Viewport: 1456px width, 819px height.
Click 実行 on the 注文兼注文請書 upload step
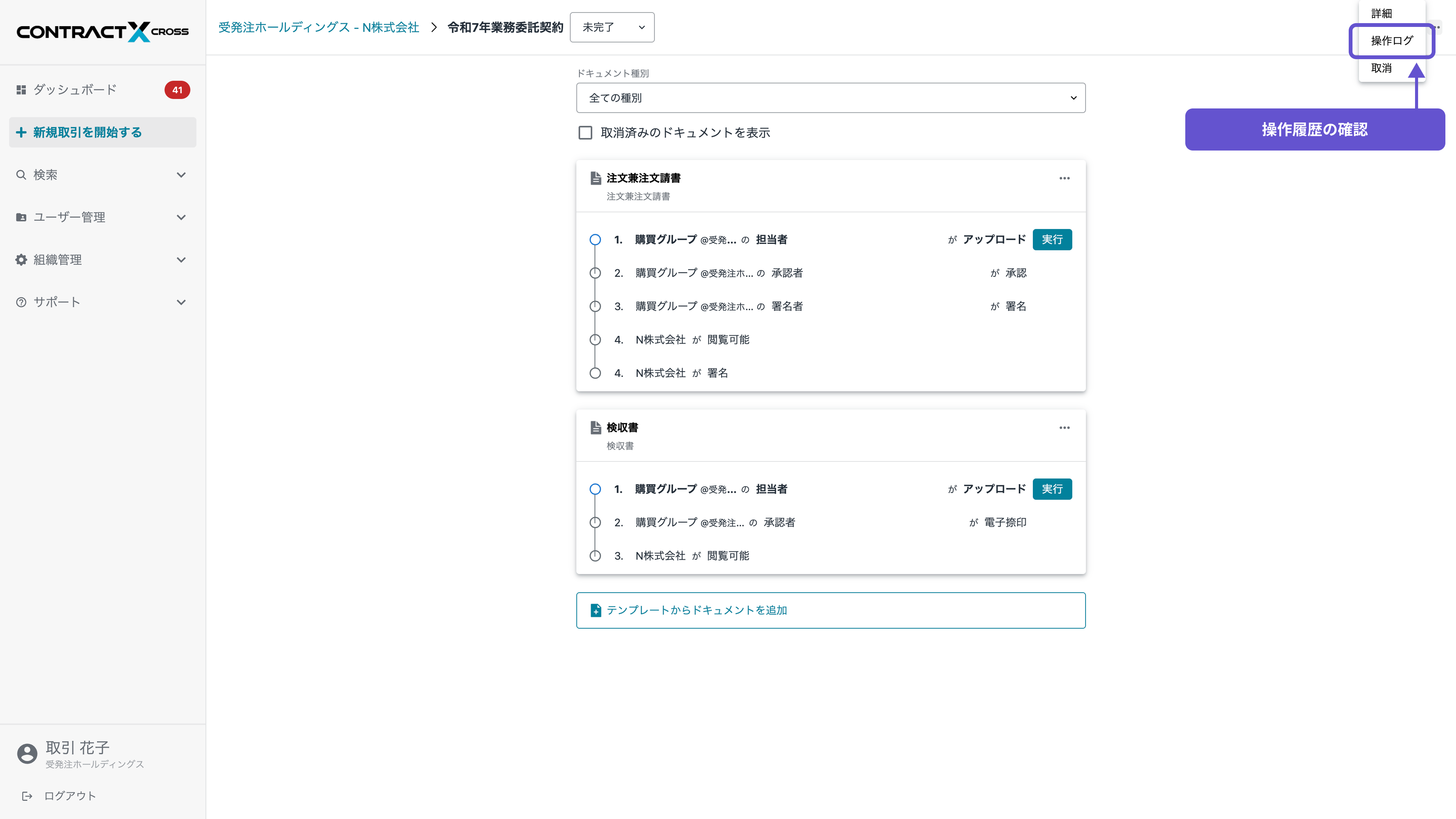(1052, 239)
